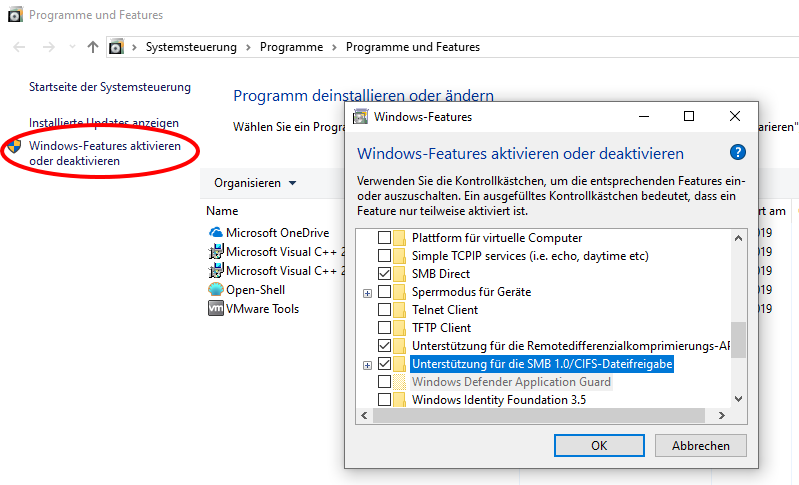Open Startseite der Systemsteuerung link
Screen dimensions: 799x485
pos(110,87)
